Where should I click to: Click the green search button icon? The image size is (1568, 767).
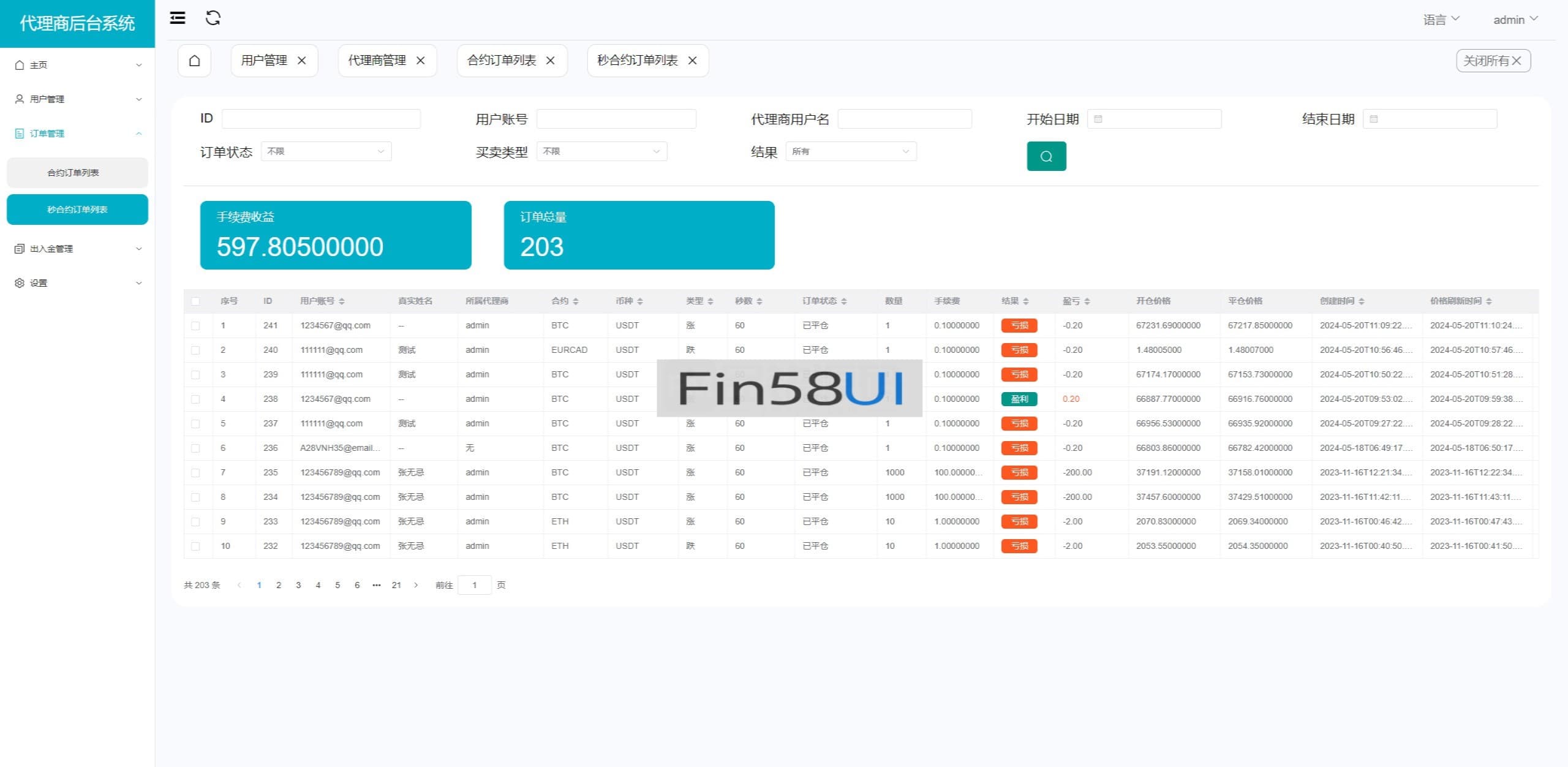point(1046,156)
